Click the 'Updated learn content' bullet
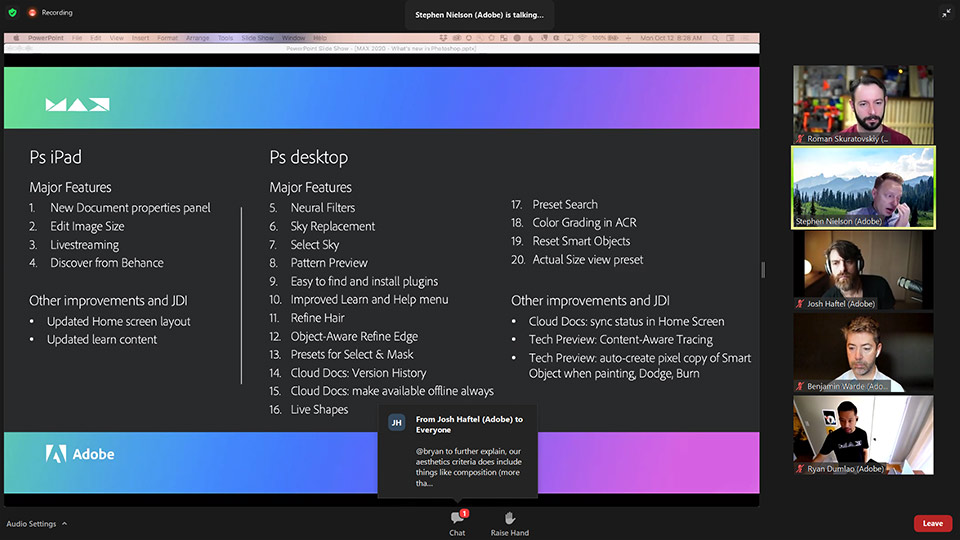Viewport: 960px width, 540px height. 102,339
